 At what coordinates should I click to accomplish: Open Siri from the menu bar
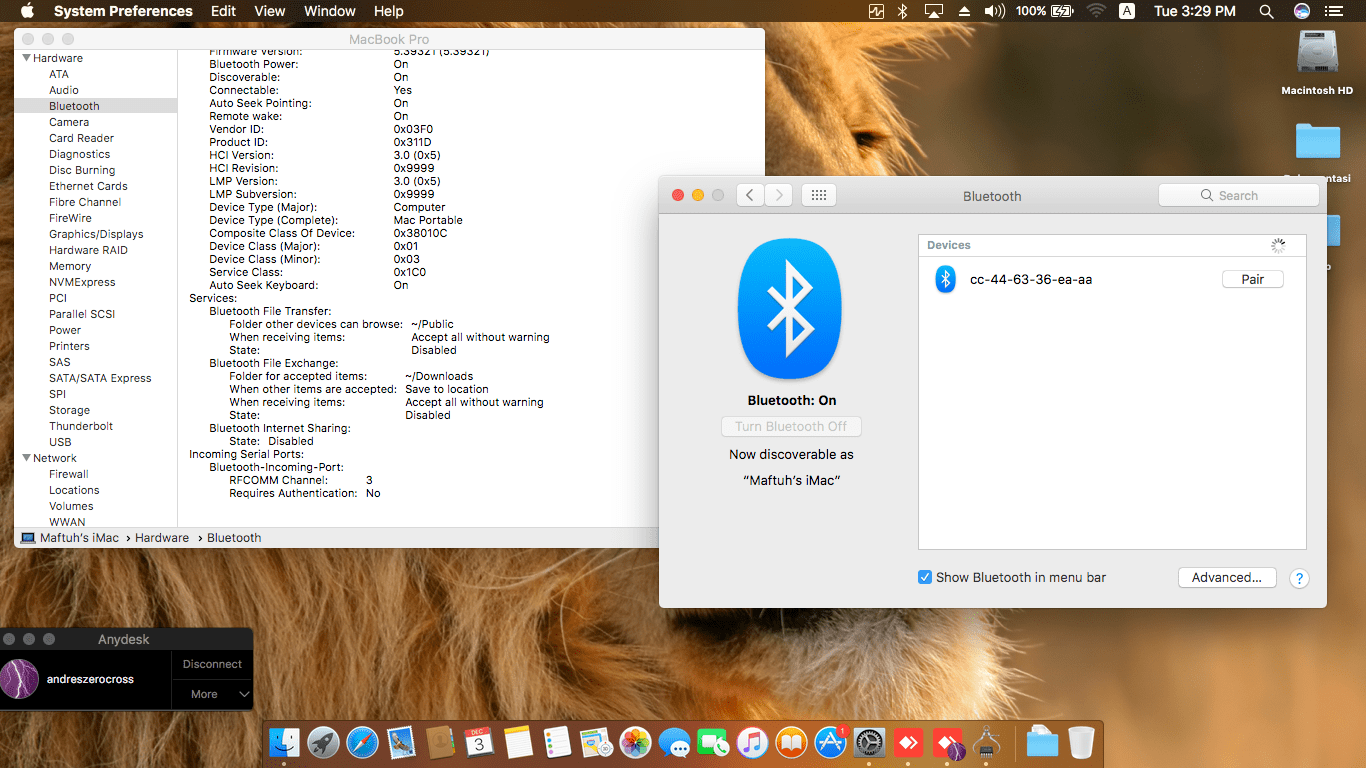(1302, 11)
